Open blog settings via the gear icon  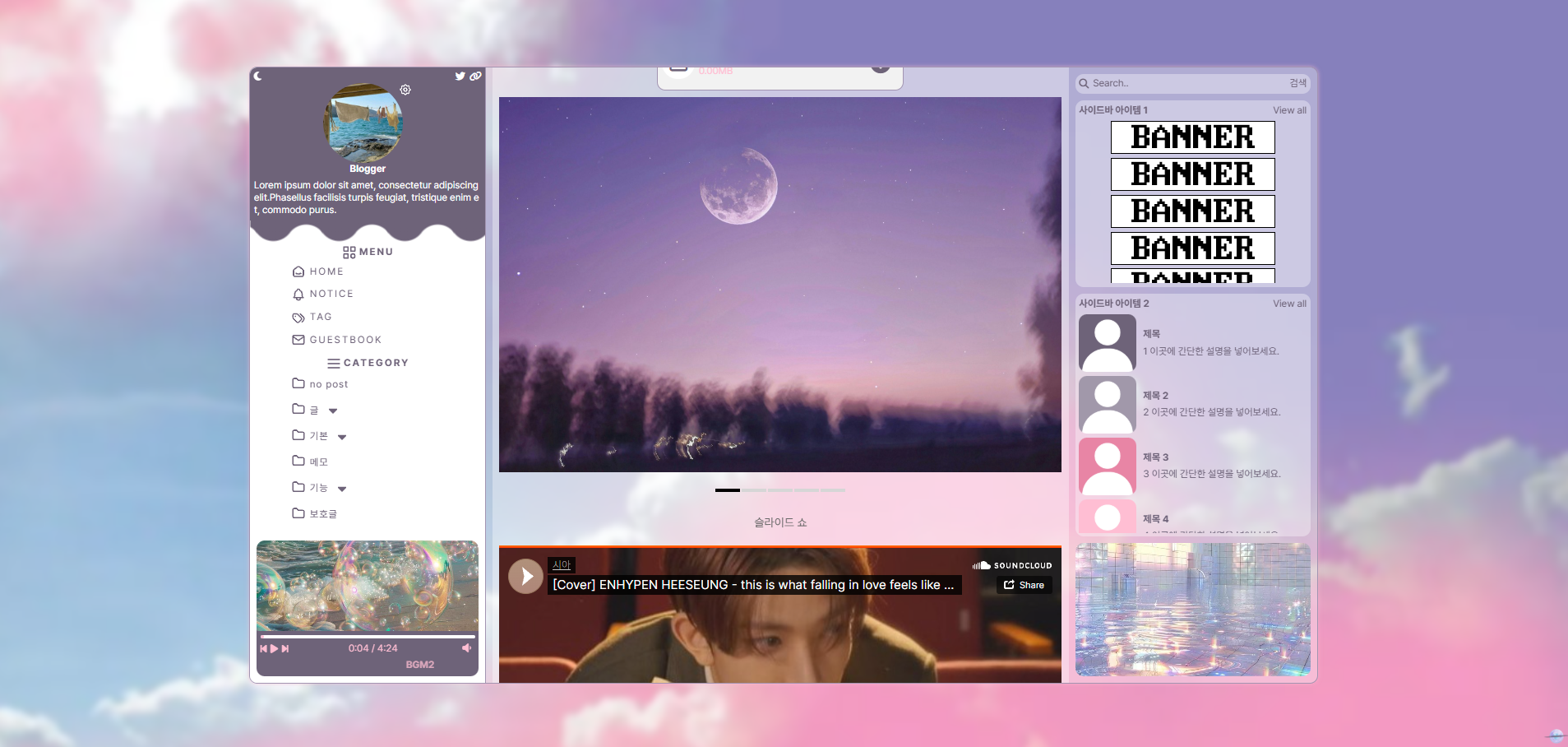pos(405,90)
